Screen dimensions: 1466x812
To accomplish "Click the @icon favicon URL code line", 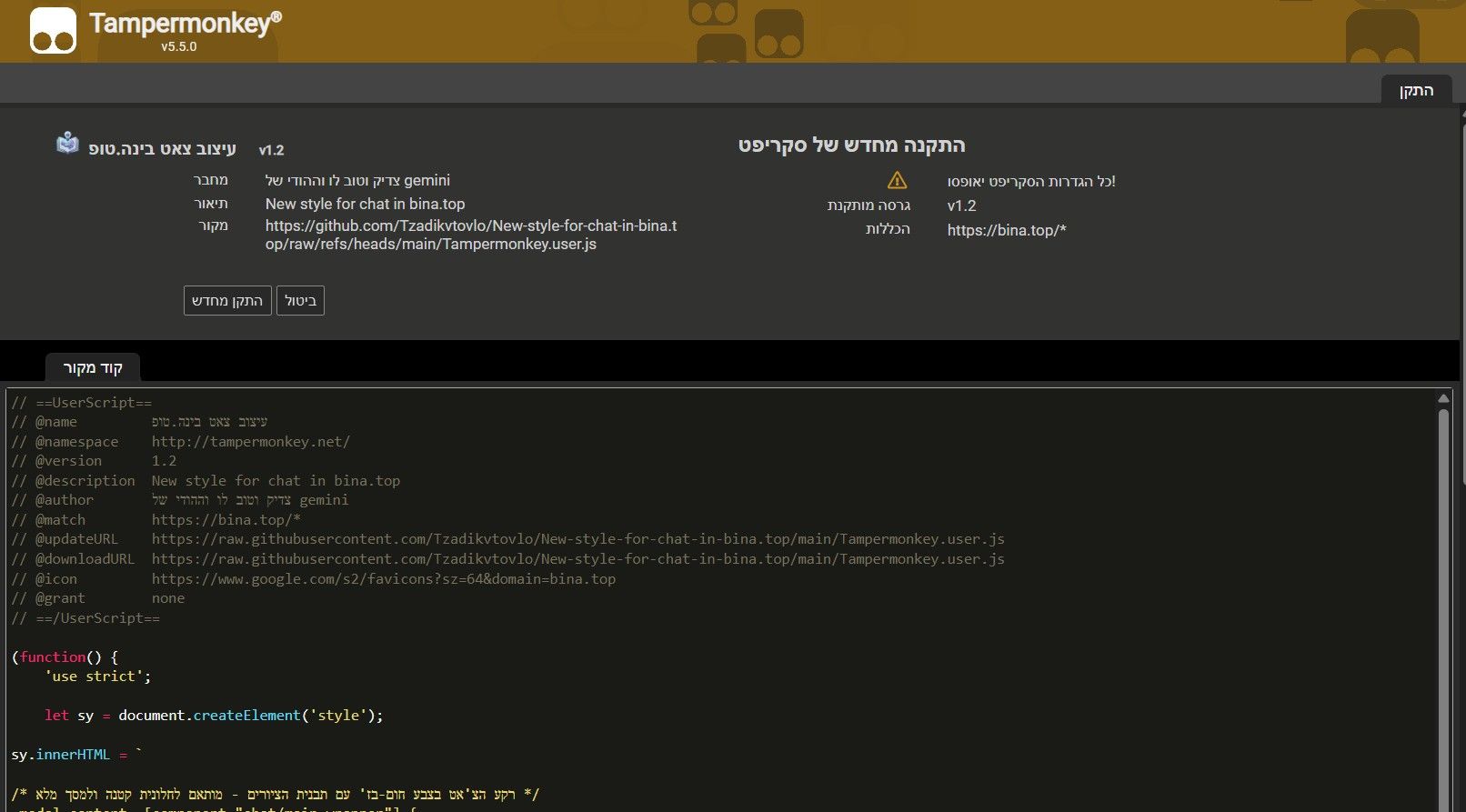I will 314,579.
